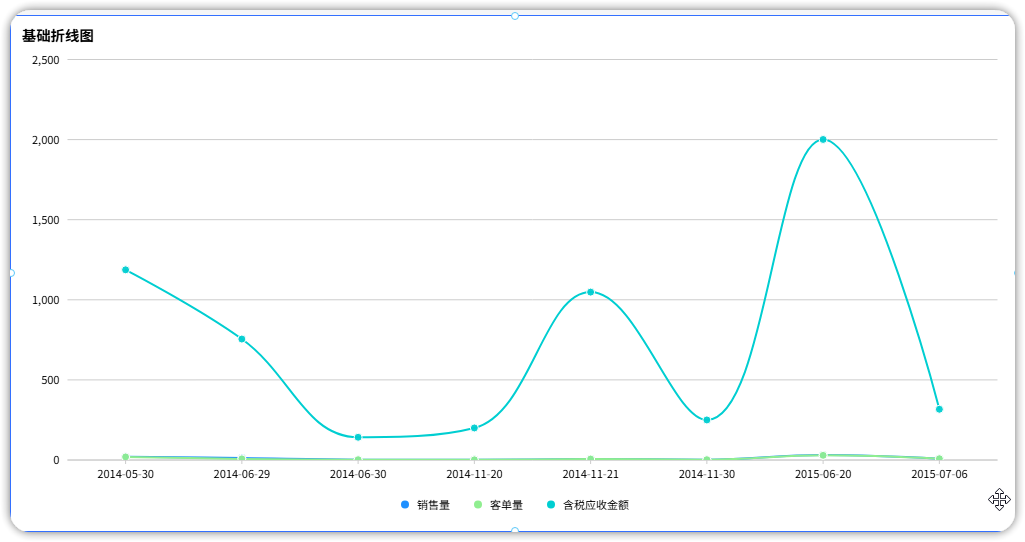Click the y-axis value 1,000

pos(46,300)
